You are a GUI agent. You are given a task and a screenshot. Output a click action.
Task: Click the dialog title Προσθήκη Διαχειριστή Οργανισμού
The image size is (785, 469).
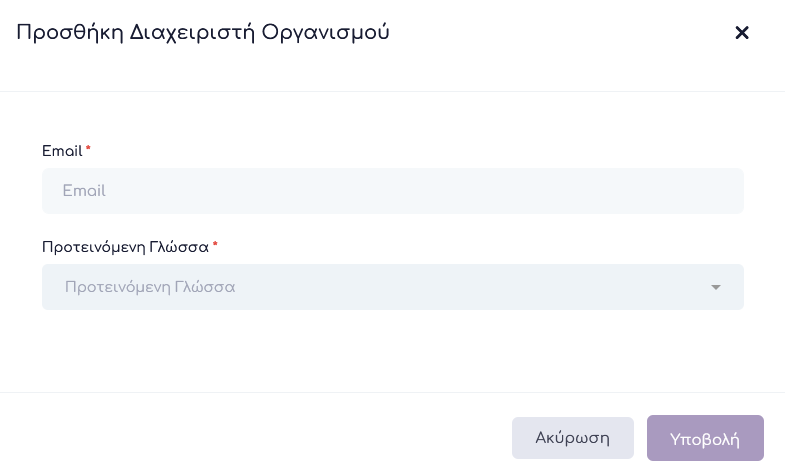tap(203, 33)
